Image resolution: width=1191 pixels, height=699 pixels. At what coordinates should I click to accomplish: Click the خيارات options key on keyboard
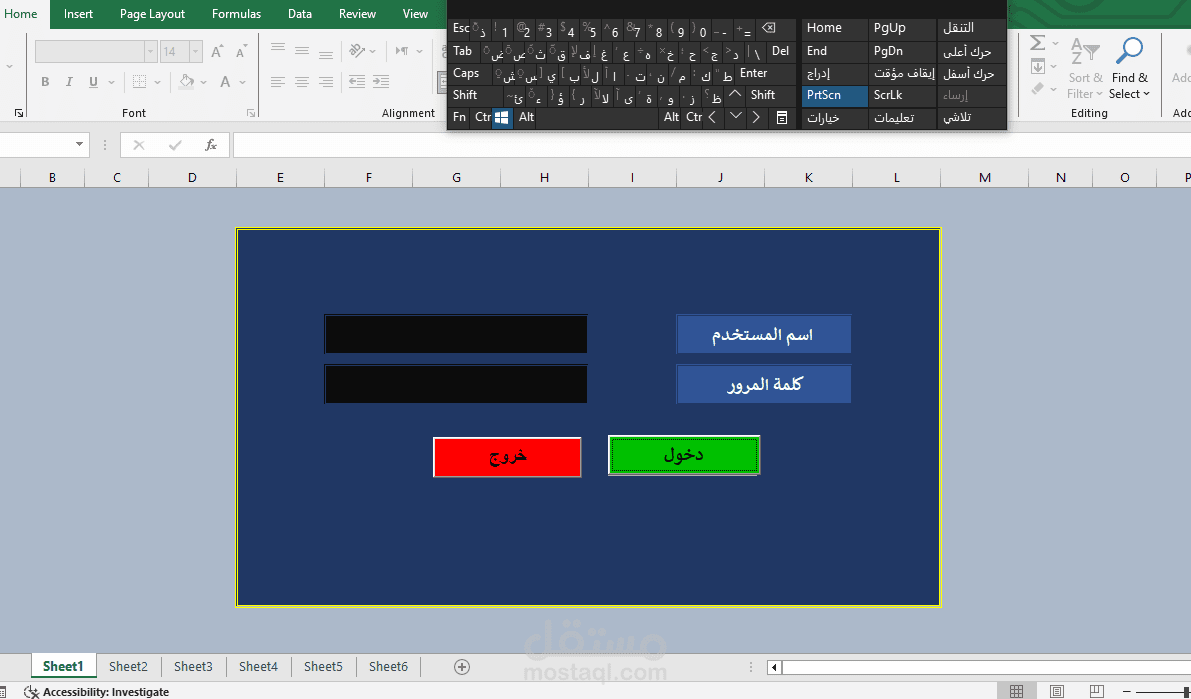click(835, 118)
